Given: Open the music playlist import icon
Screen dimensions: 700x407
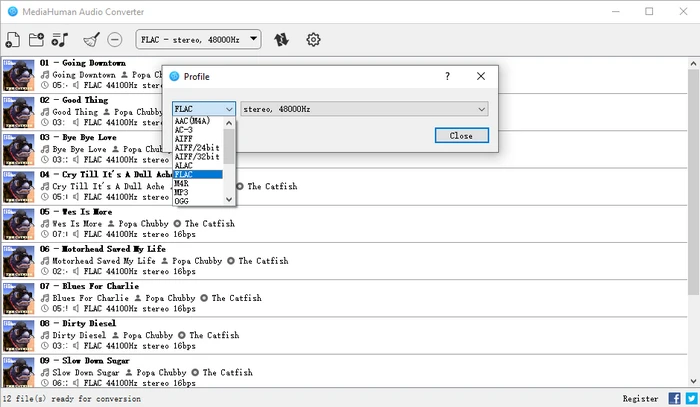Looking at the screenshot, I should pos(60,40).
